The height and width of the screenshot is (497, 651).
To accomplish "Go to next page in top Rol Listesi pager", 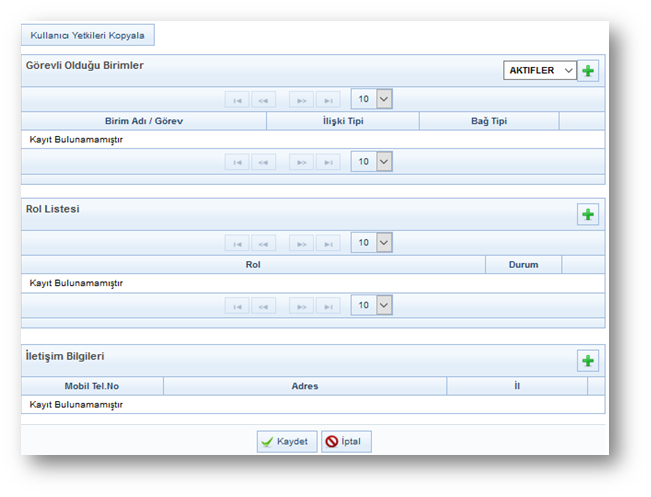I will [x=301, y=244].
